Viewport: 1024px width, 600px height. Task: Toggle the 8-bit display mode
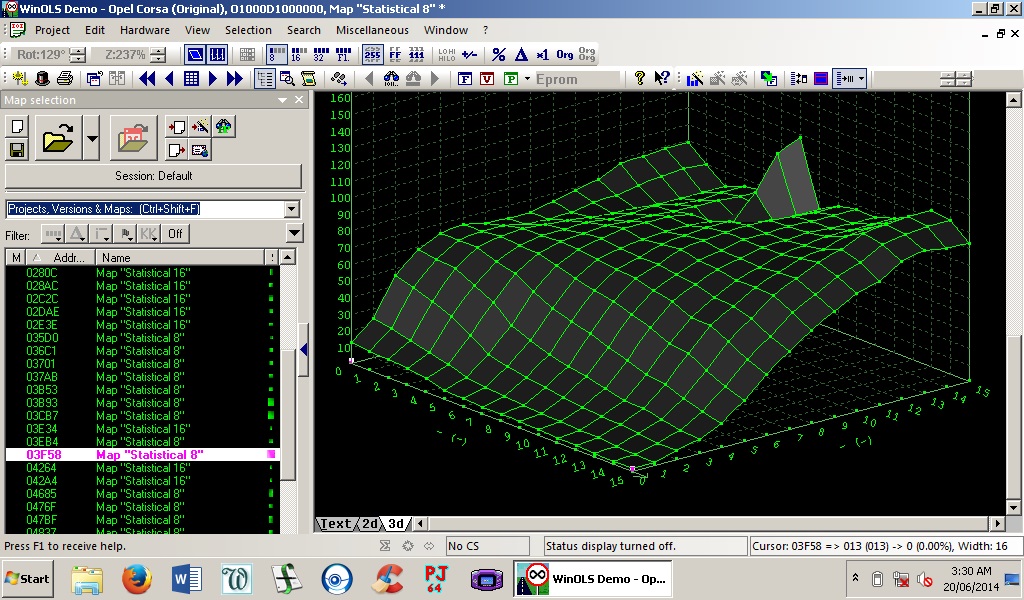276,55
